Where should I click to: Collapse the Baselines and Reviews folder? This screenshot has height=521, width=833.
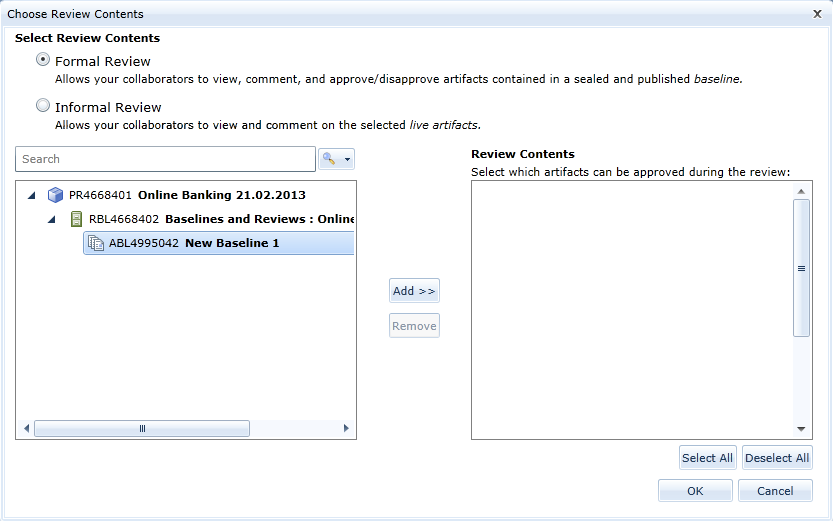(51, 219)
